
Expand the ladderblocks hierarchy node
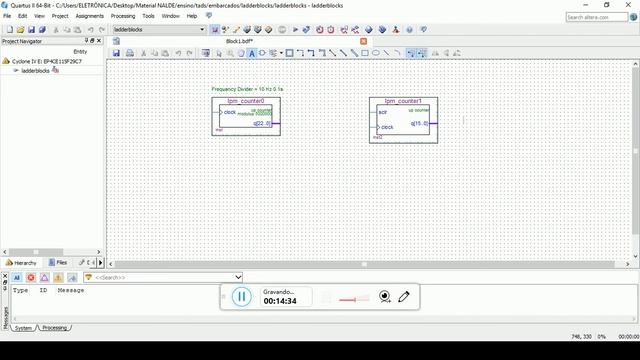point(16,71)
